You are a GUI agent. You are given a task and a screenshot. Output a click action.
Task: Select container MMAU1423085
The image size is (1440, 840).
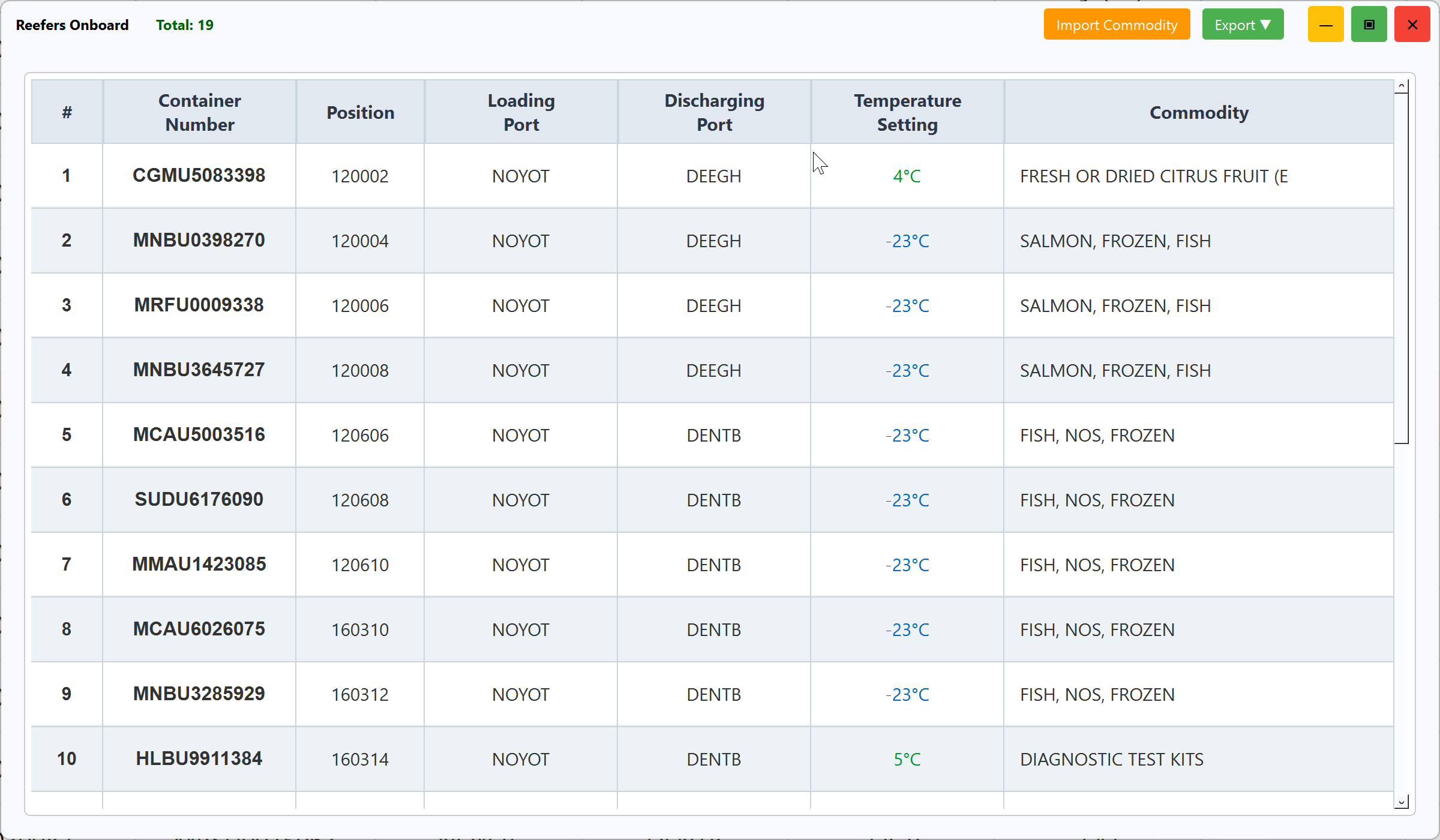(199, 565)
